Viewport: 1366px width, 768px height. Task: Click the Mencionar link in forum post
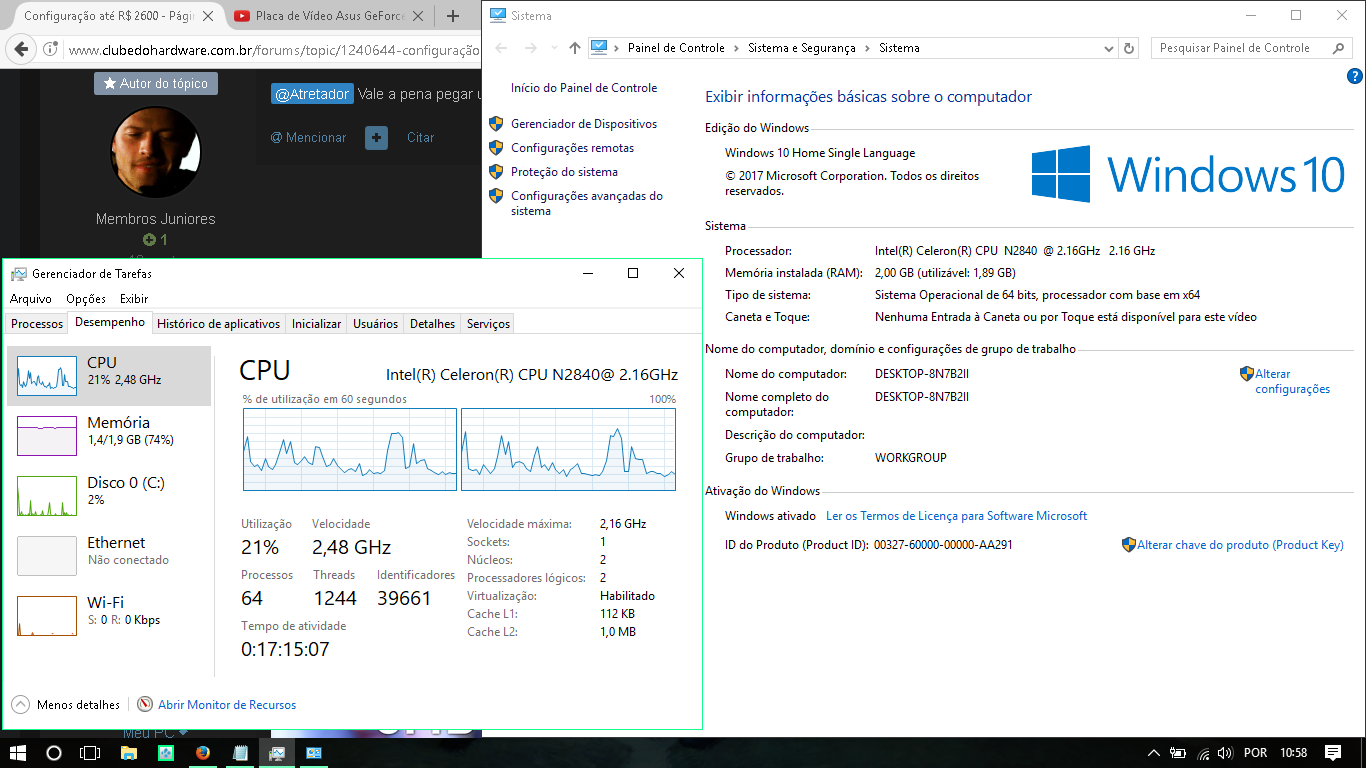pyautogui.click(x=308, y=138)
